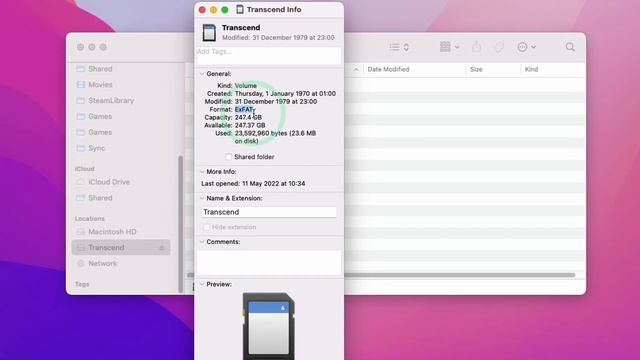640x360 pixels.
Task: Collapse the Comments section
Action: tap(202, 242)
